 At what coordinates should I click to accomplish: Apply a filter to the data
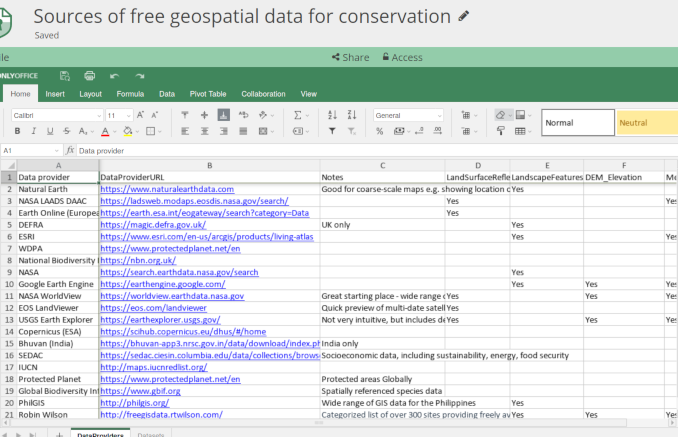(332, 131)
